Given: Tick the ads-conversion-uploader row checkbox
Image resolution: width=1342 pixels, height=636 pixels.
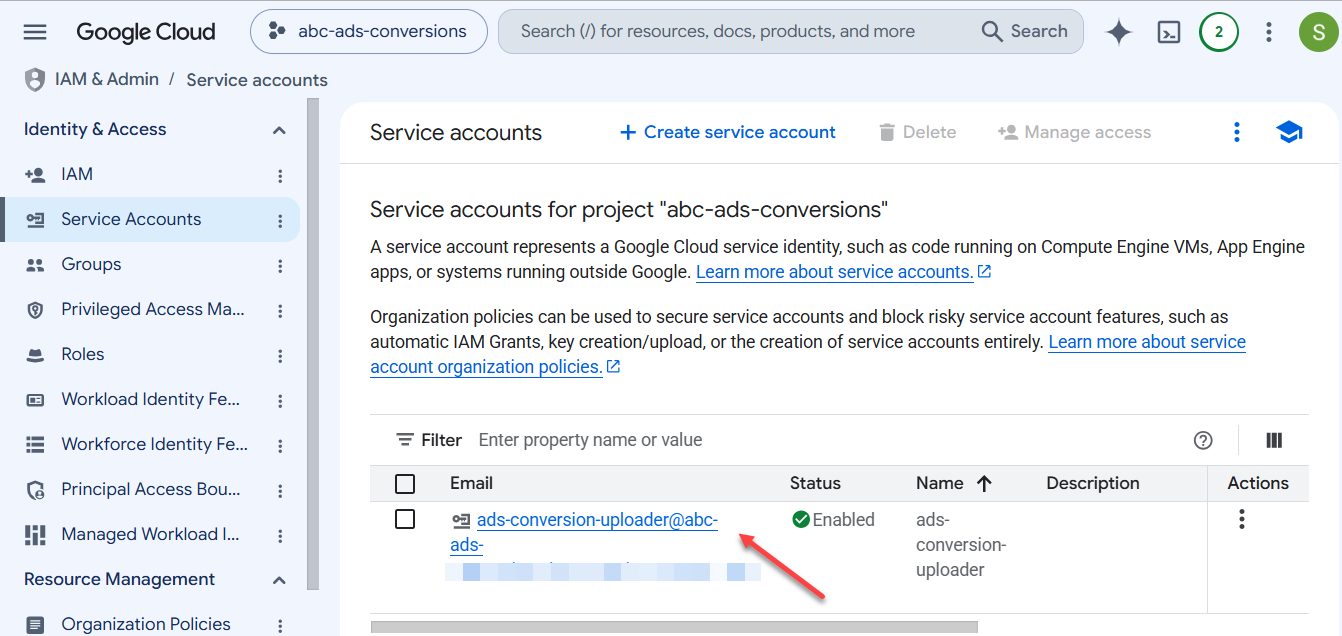Looking at the screenshot, I should (x=405, y=519).
